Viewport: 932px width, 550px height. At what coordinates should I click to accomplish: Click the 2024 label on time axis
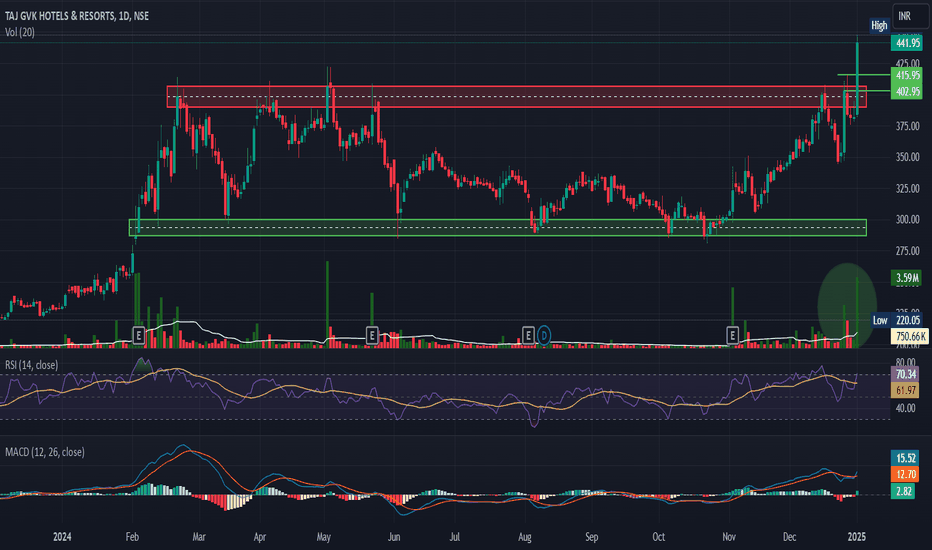[62, 537]
